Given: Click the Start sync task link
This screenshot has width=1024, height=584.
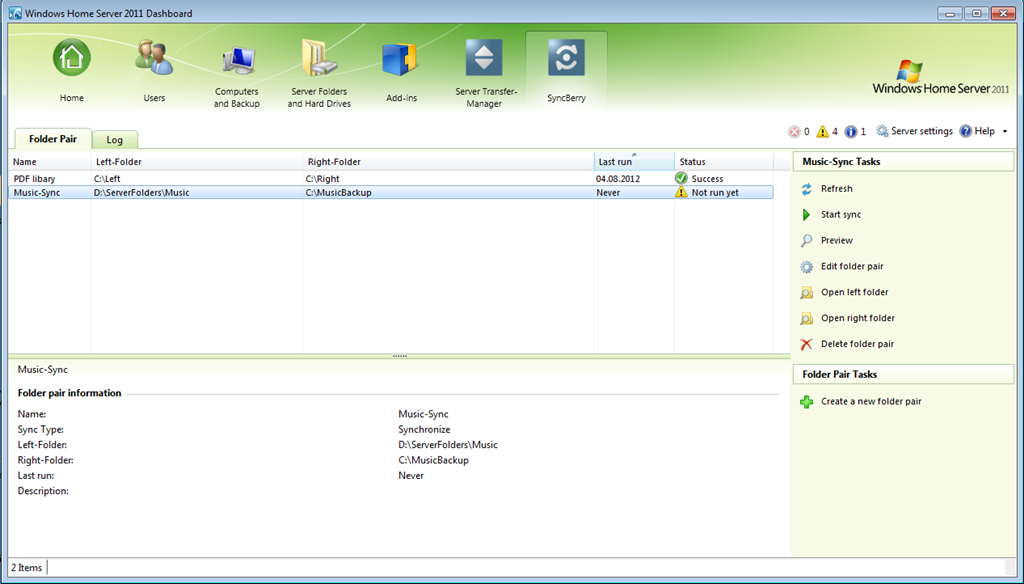Looking at the screenshot, I should [841, 215].
